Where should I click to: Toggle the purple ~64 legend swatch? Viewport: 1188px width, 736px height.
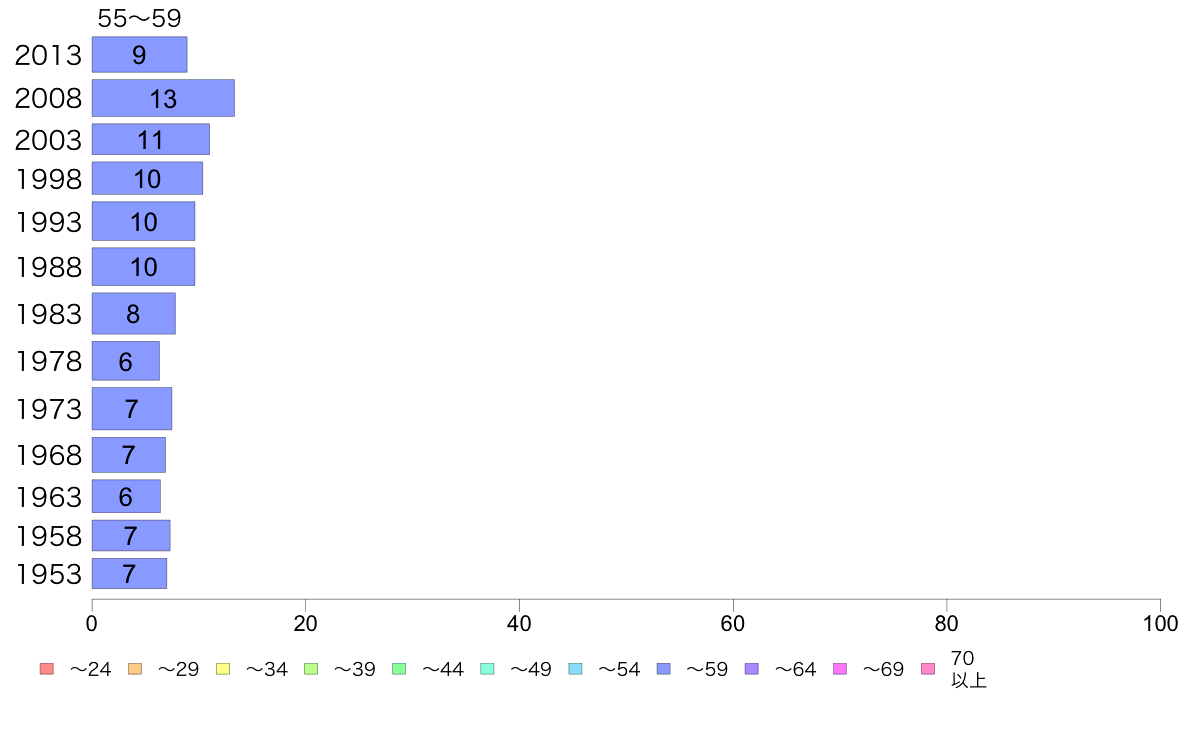coord(752,669)
